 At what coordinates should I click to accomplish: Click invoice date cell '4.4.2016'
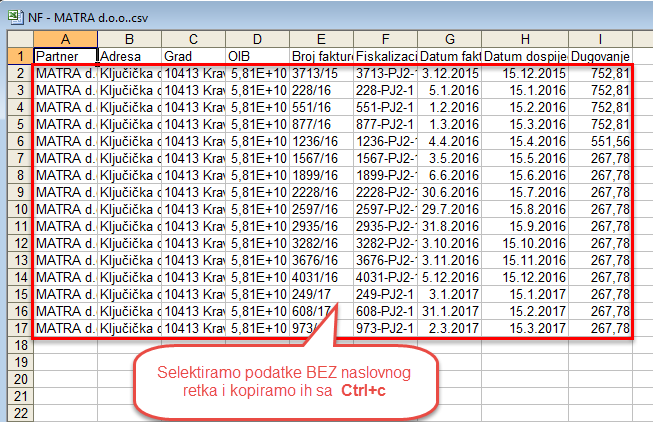(450, 141)
